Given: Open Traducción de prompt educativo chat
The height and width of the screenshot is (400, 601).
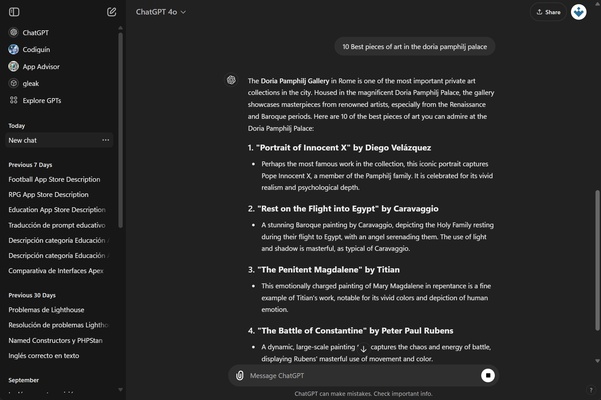Looking at the screenshot, I should tap(59, 225).
